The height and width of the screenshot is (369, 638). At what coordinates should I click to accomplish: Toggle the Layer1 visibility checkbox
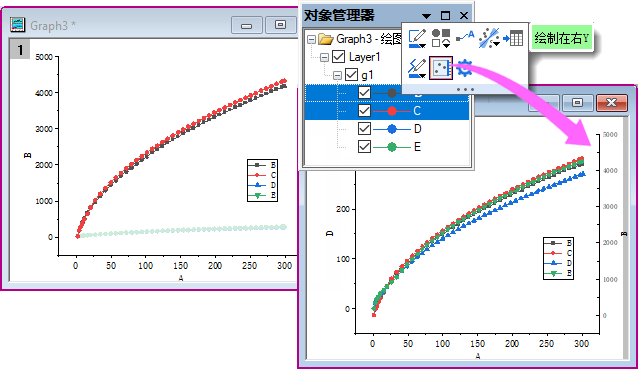(x=339, y=57)
